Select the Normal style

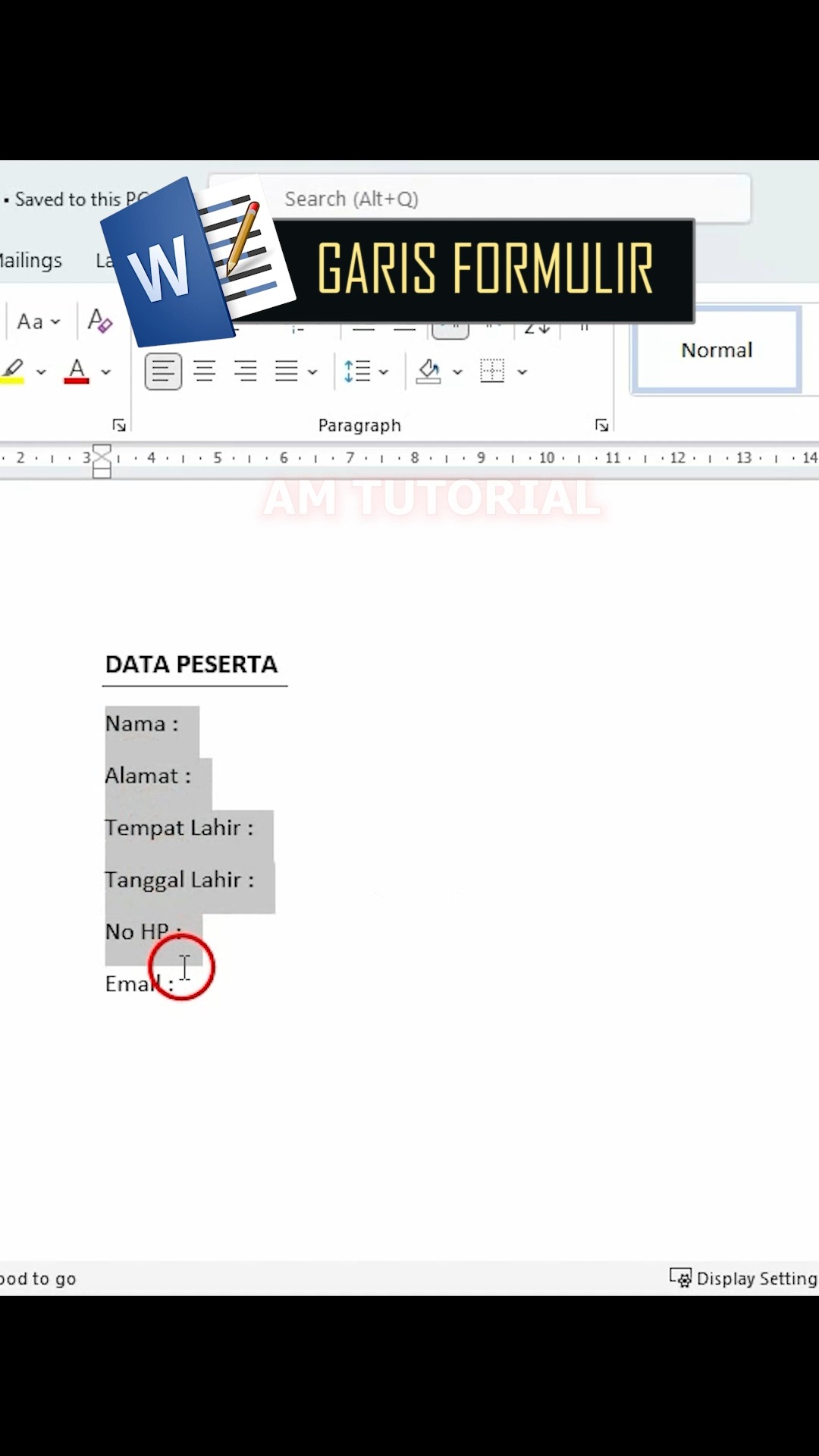coord(717,350)
